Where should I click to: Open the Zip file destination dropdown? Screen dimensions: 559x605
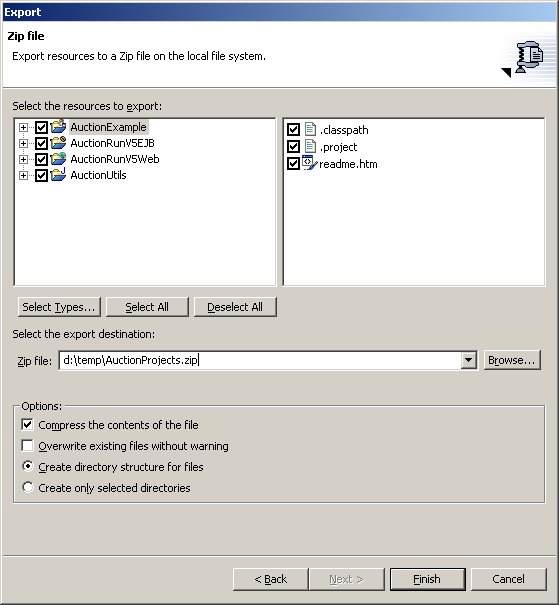pos(468,360)
